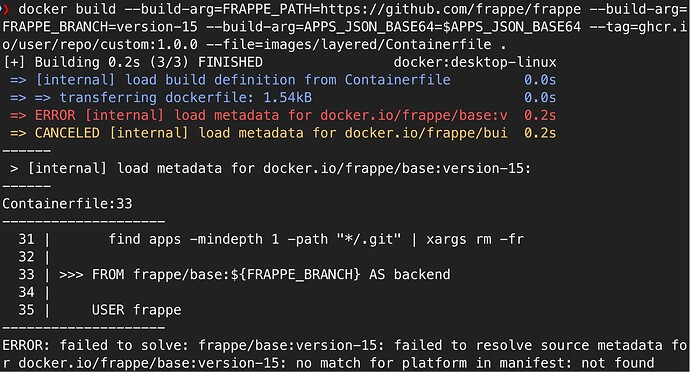
Task: Click the Containerfile:33 reference
Action: click(67, 204)
